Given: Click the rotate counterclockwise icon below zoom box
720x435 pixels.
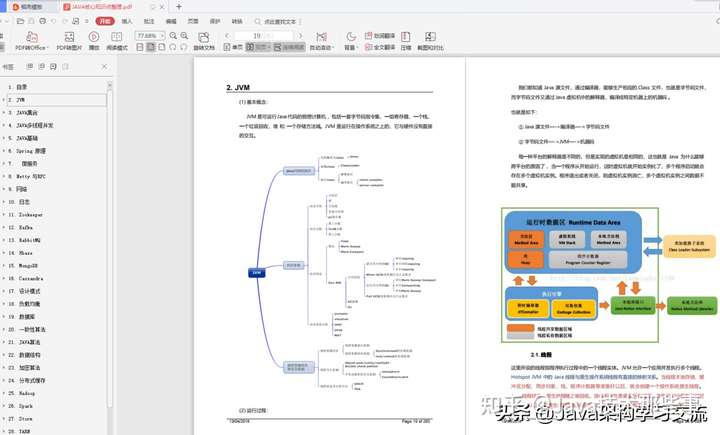Looking at the screenshot, I should [x=173, y=47].
